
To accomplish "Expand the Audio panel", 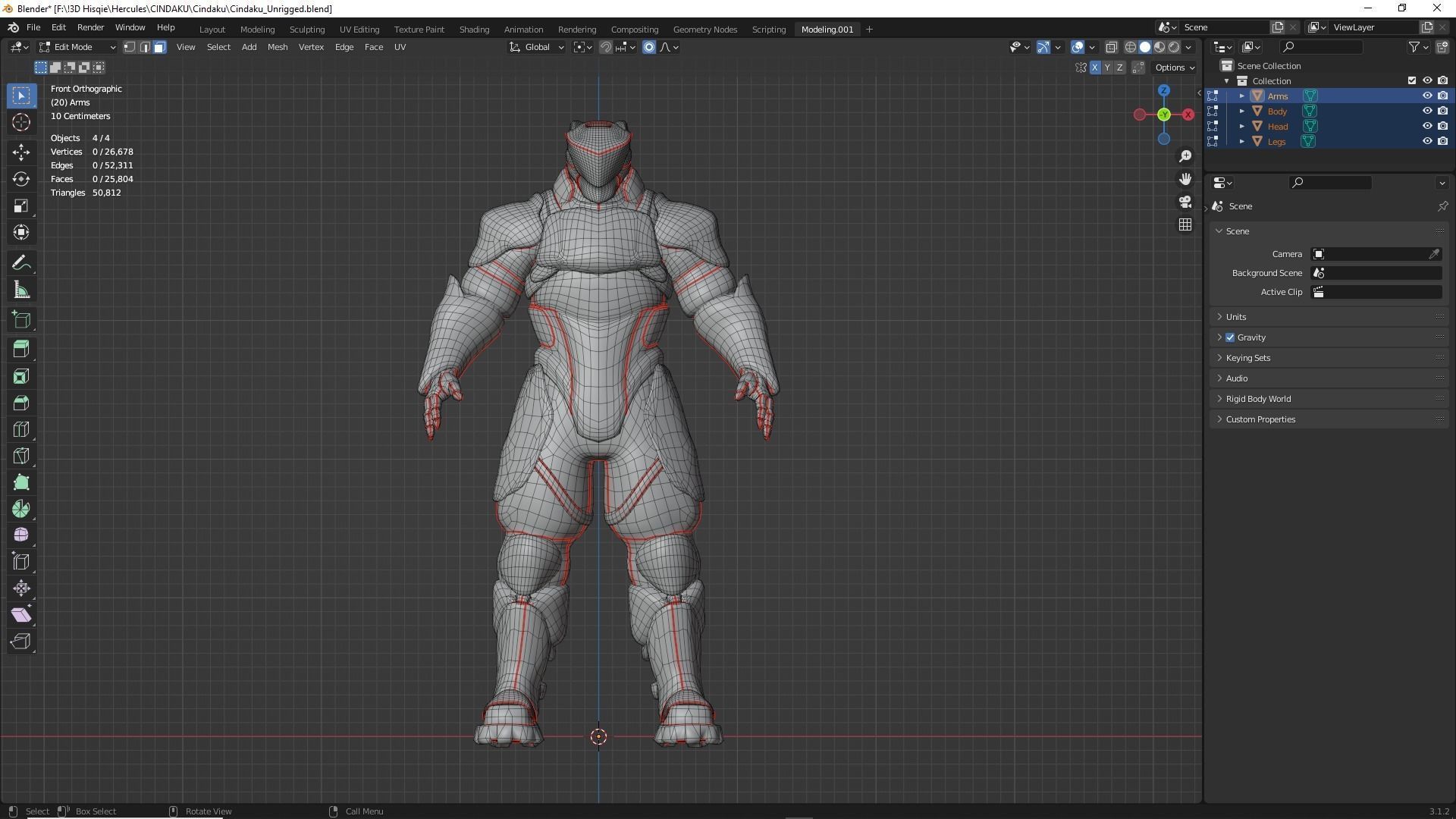I will tap(1329, 378).
